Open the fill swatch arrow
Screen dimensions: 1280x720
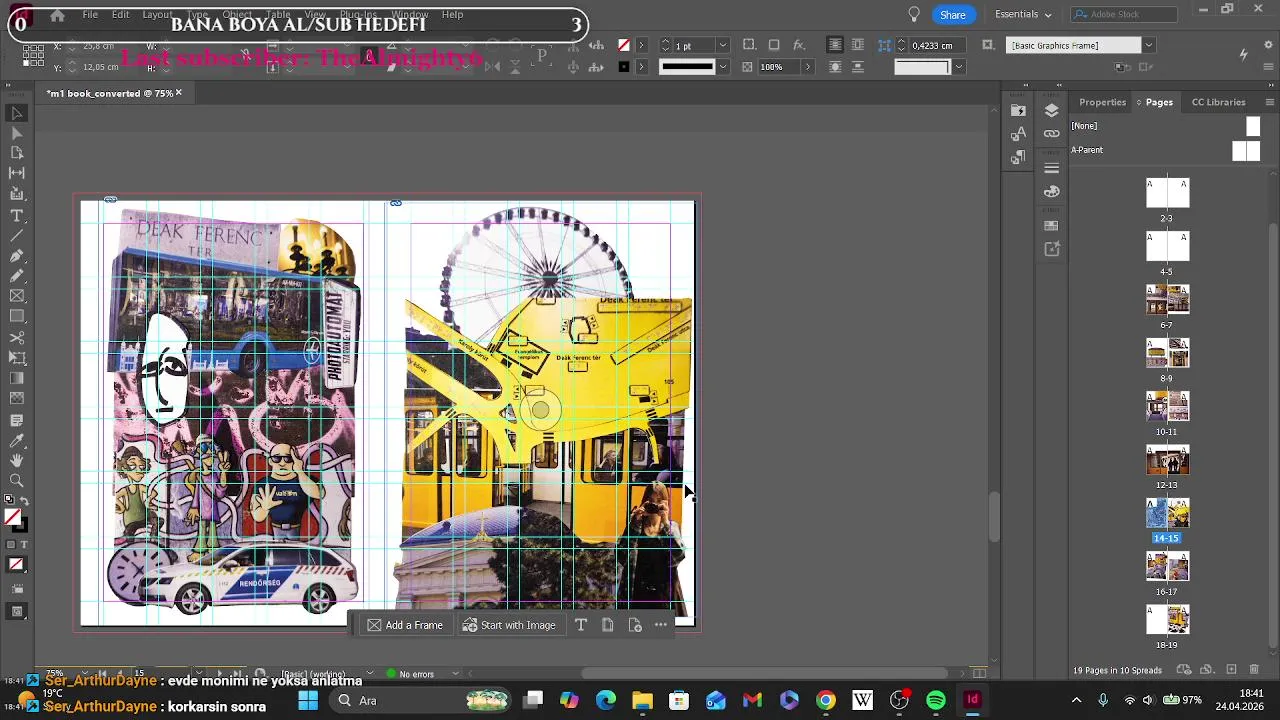click(641, 45)
